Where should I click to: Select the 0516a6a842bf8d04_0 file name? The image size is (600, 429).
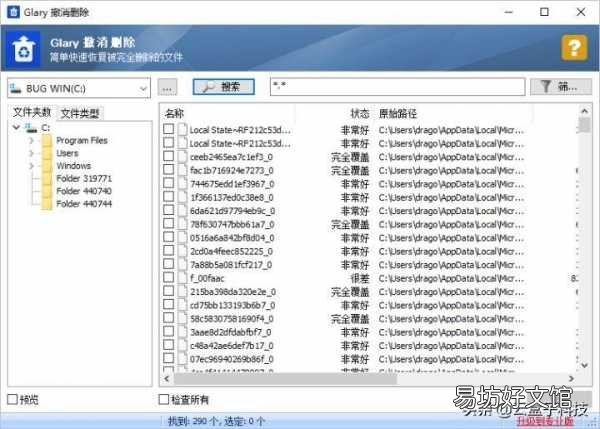232,238
